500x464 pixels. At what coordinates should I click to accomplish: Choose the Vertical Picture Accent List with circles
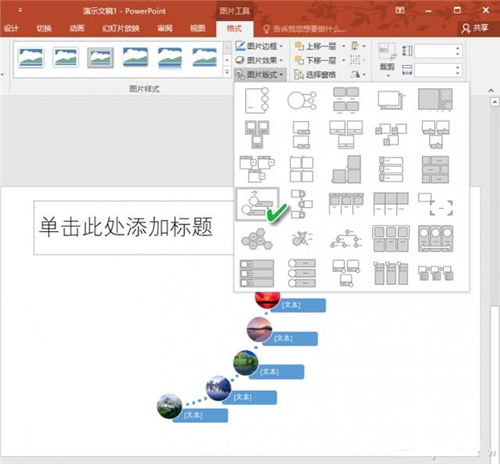click(302, 273)
